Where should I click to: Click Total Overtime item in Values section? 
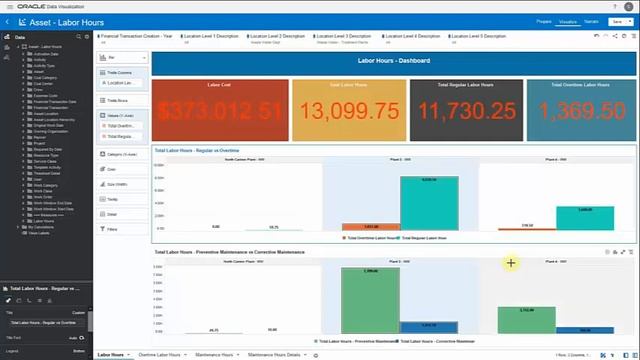(x=121, y=126)
